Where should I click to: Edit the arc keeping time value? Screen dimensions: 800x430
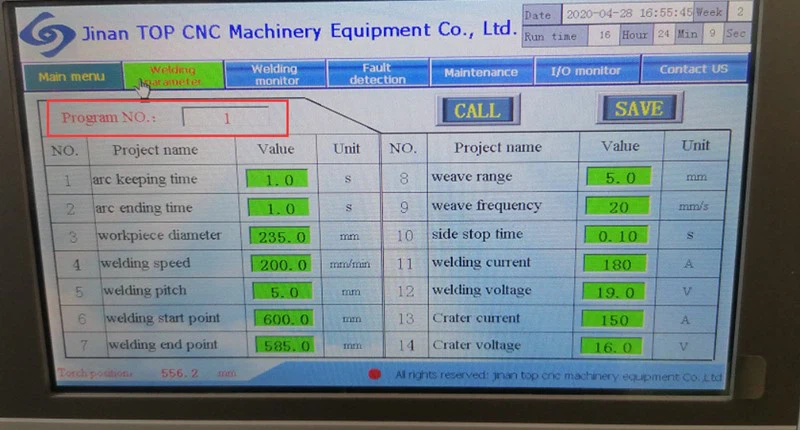(277, 181)
